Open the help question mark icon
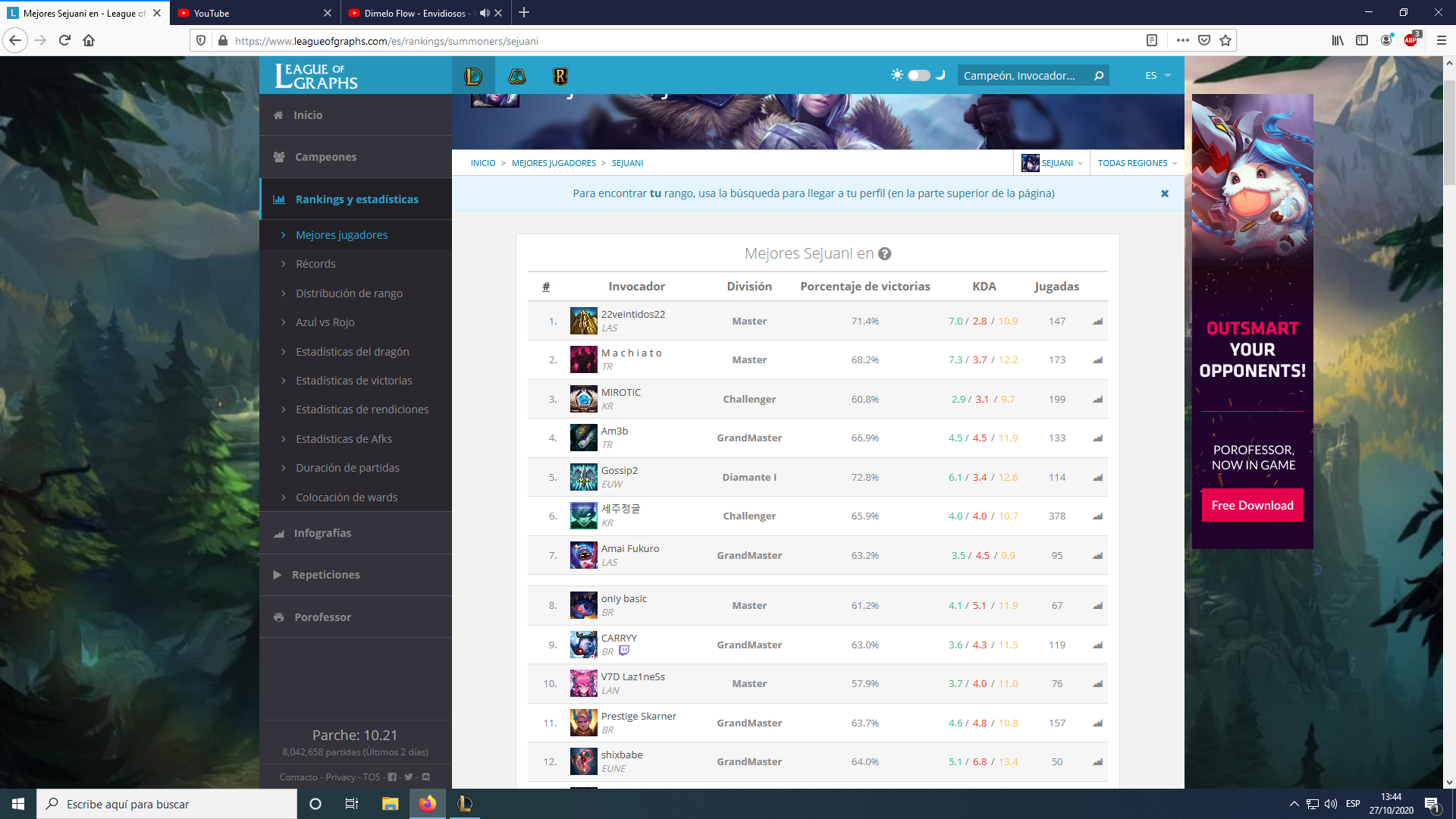The height and width of the screenshot is (819, 1456). click(884, 254)
